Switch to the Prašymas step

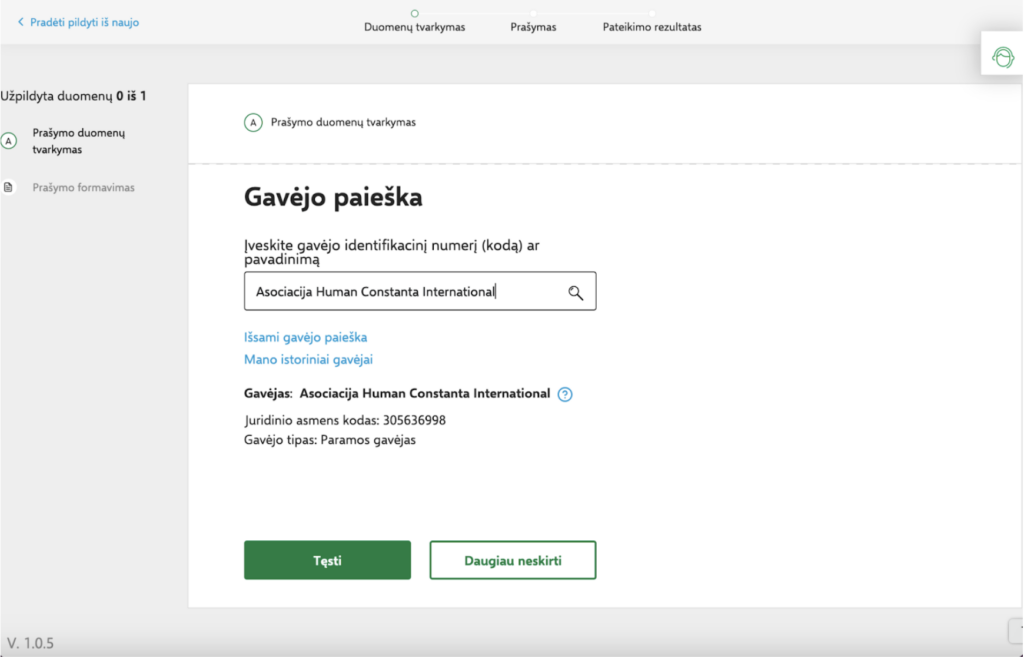(x=533, y=27)
